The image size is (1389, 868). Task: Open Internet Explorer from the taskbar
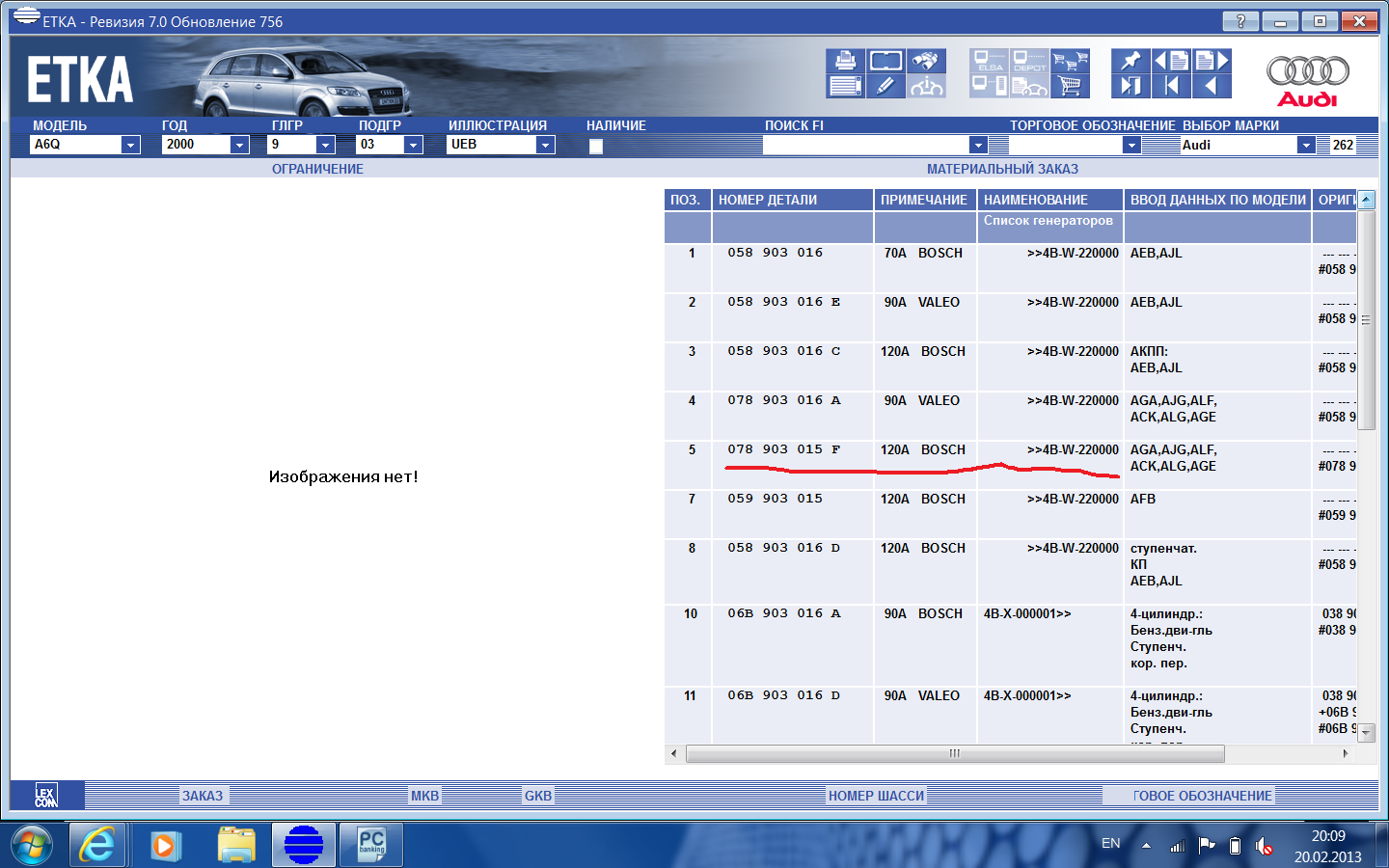96,846
